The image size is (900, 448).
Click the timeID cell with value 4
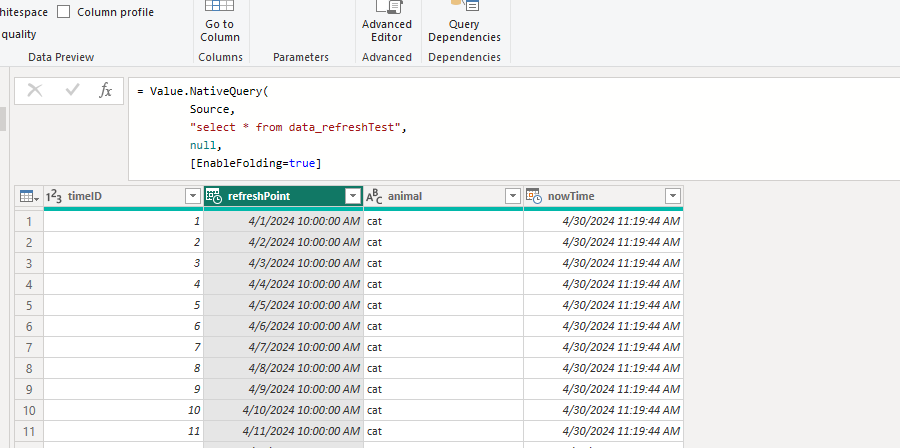123,285
